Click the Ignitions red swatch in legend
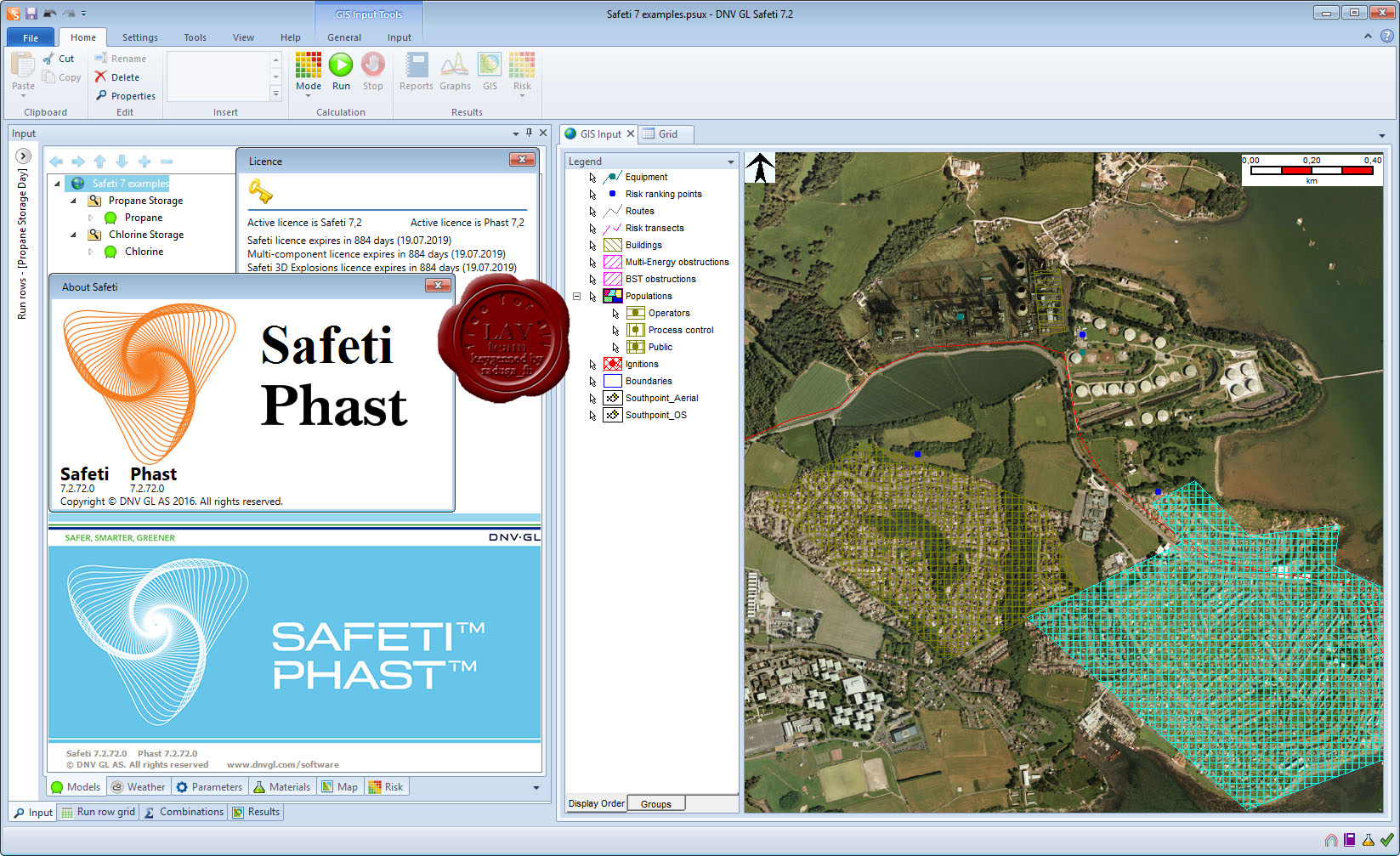 coord(612,364)
